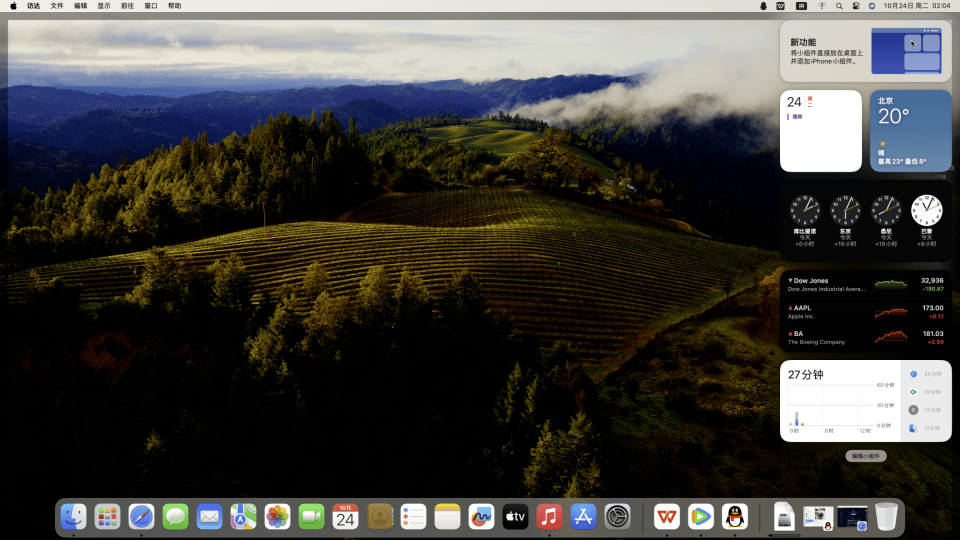Open the 文件 menu
This screenshot has width=960, height=540.
coord(57,6)
